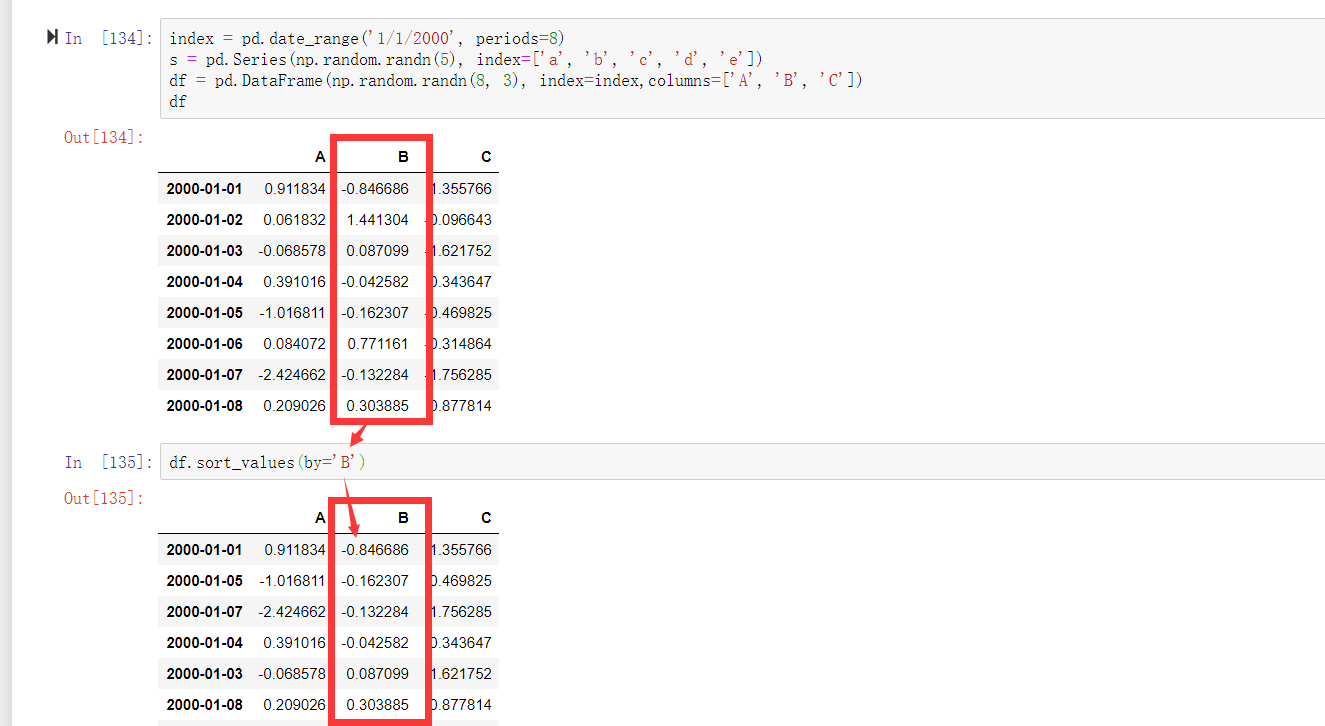
Task: Click column header C in first table
Action: [x=486, y=157]
